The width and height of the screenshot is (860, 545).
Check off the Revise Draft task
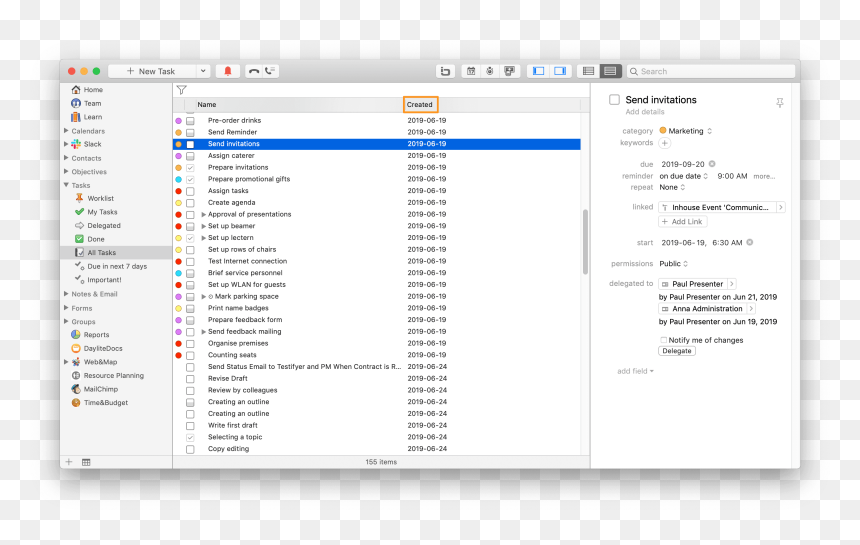click(x=190, y=379)
